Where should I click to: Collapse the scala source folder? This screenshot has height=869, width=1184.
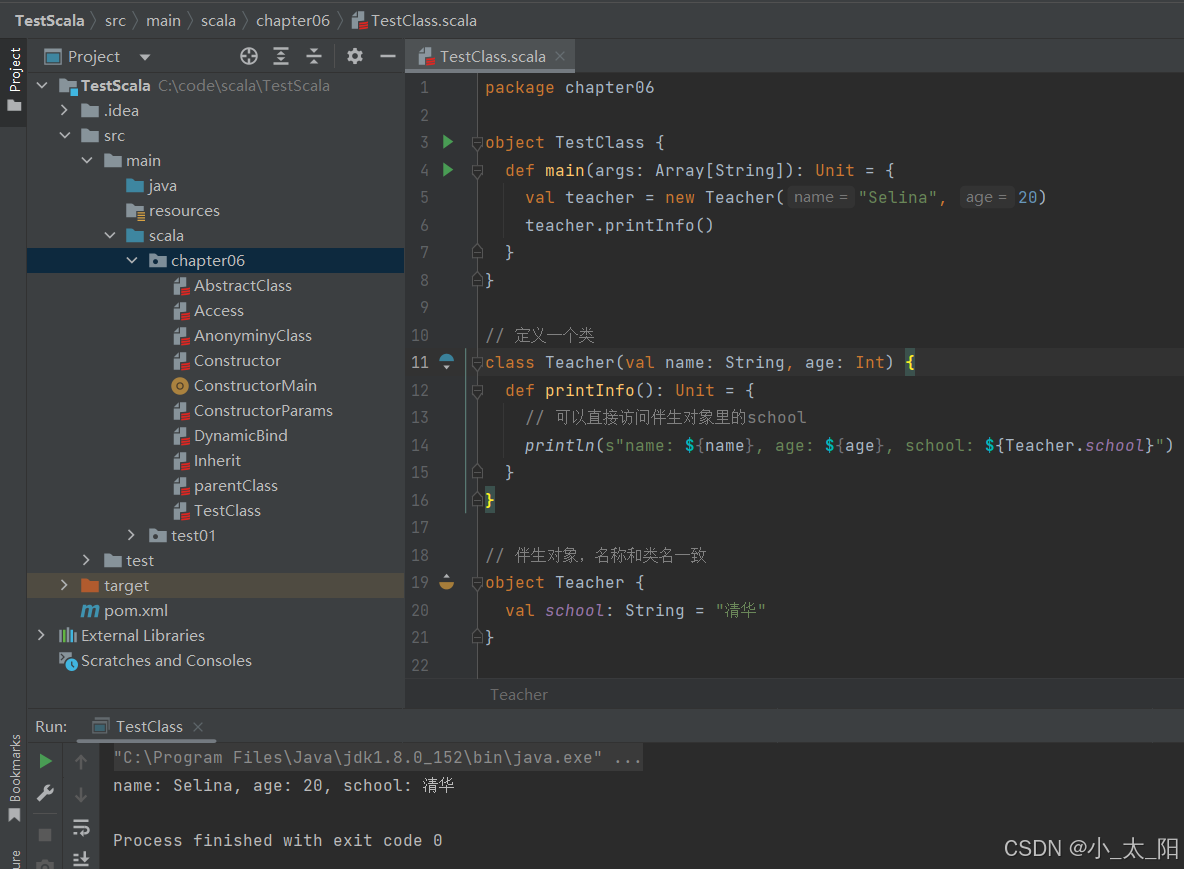tap(109, 236)
